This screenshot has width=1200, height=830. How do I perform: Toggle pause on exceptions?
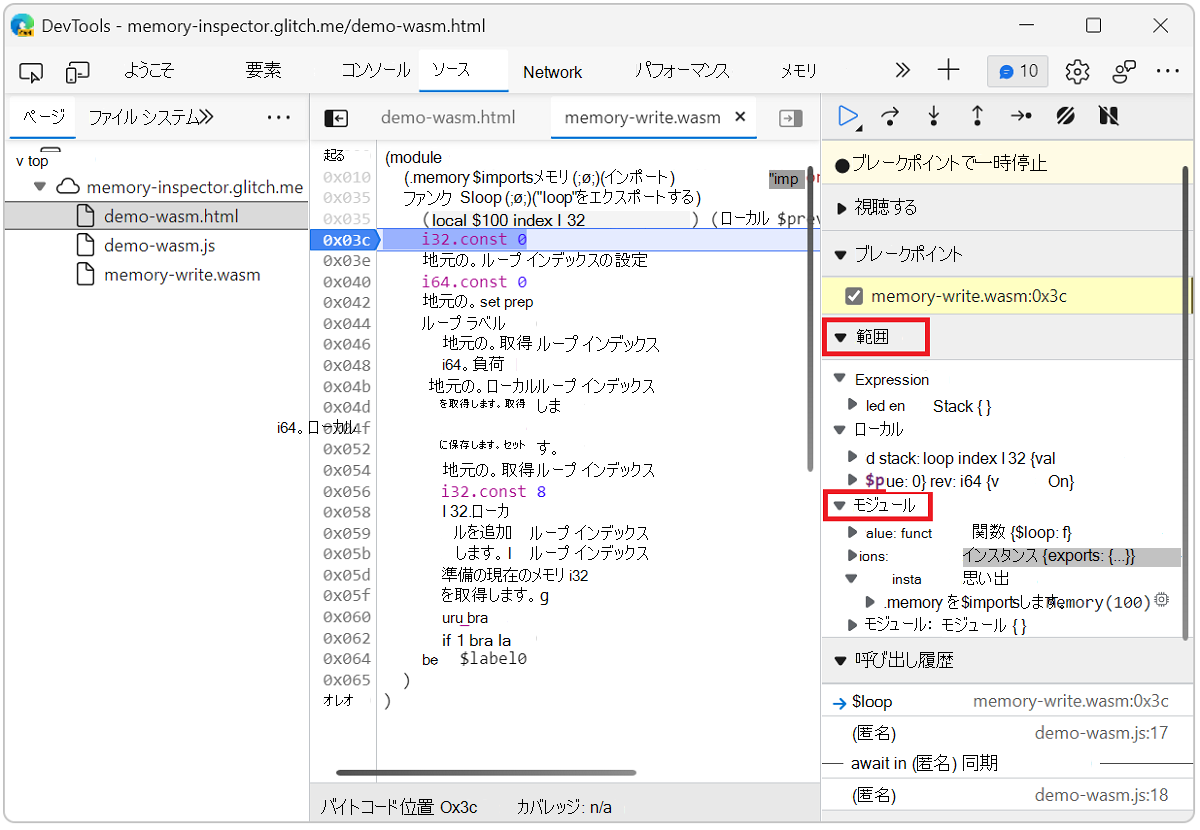tap(1108, 116)
